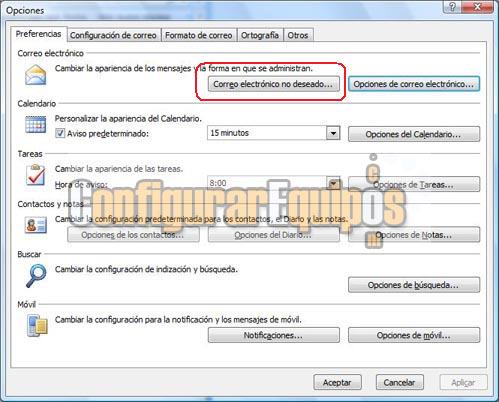Screen dimensions: 499x402
Task: Toggle the Aviso predeterminado checkbox
Action: coord(60,134)
